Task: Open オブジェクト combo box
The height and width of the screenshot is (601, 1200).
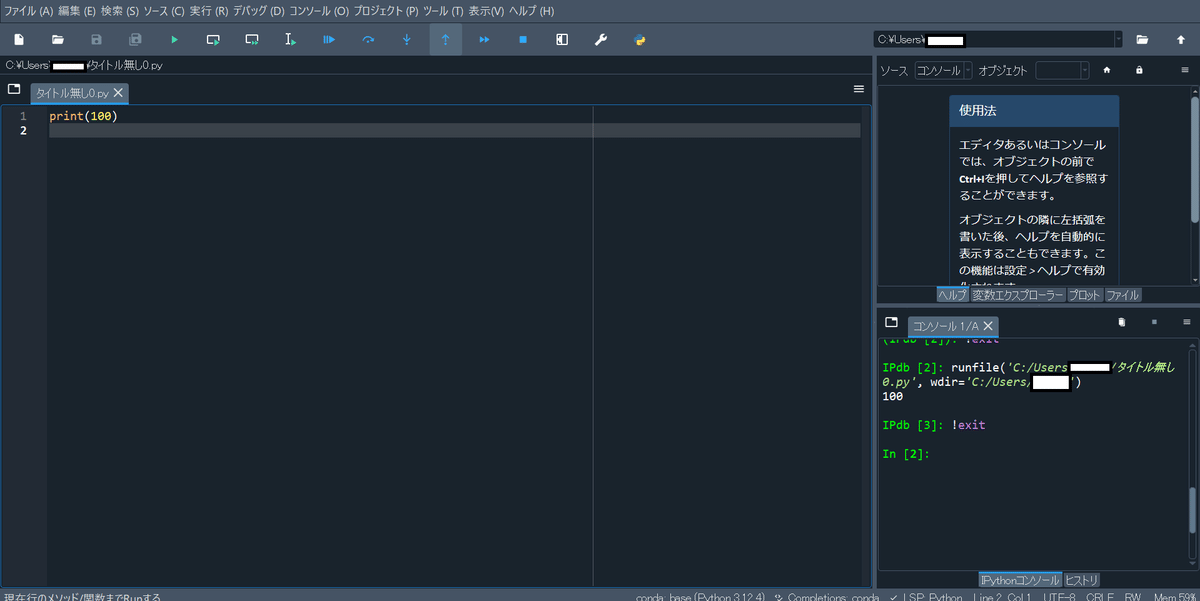Action: (1062, 71)
